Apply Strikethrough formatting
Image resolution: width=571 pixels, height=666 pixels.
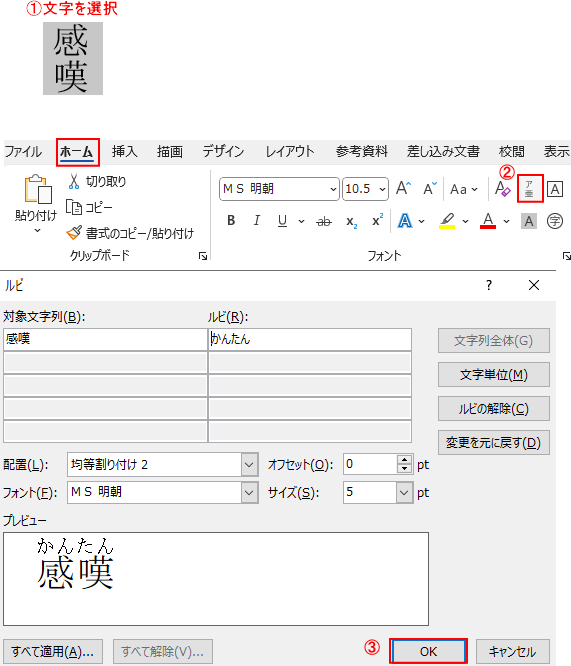pyautogui.click(x=324, y=221)
